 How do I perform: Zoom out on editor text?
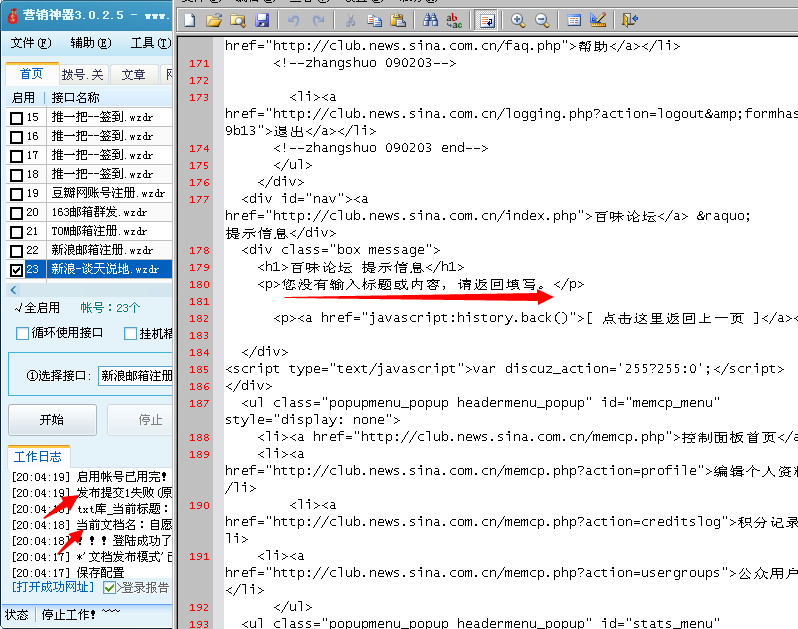(x=542, y=20)
